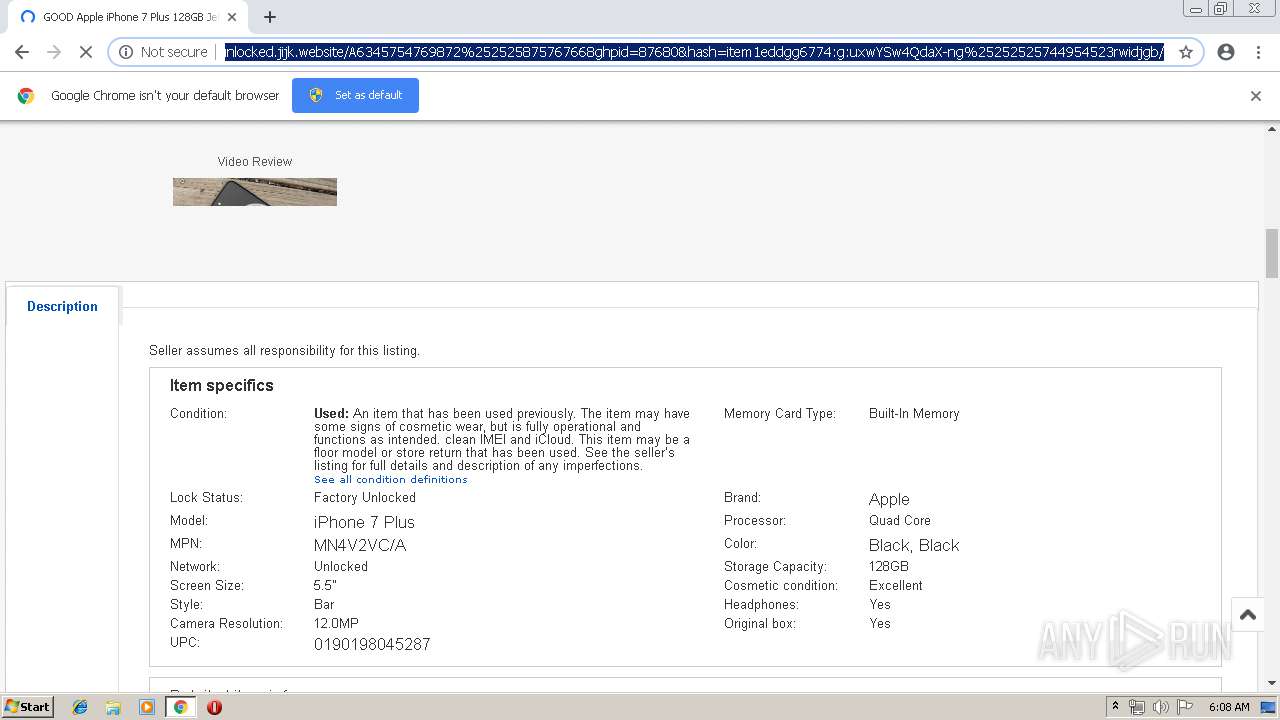This screenshot has height=720, width=1280.
Task: Click the Memory Card Type label
Action: coord(780,413)
